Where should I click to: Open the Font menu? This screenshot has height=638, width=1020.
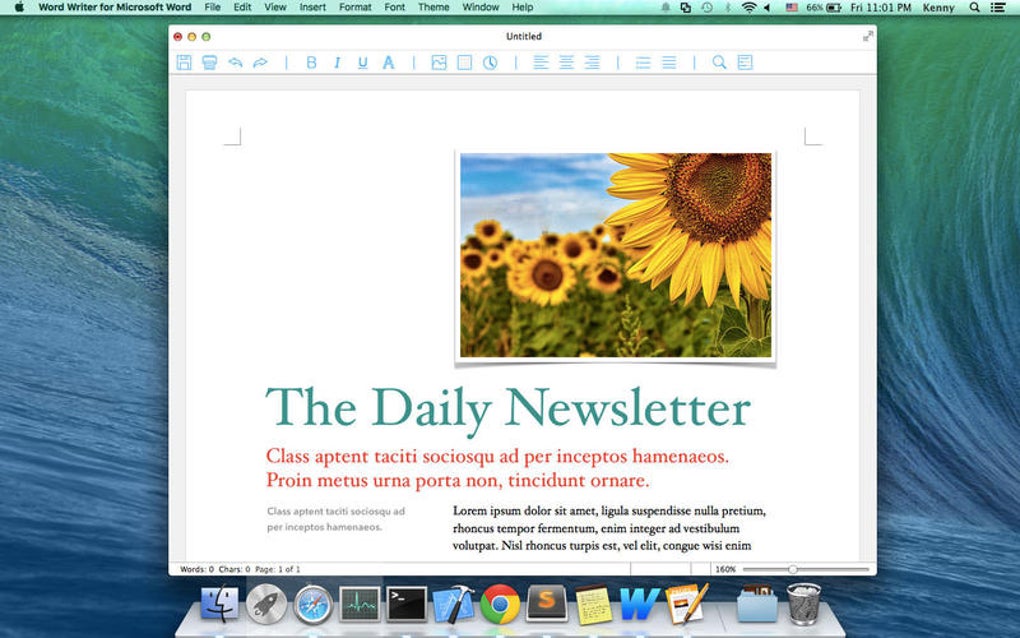click(394, 7)
